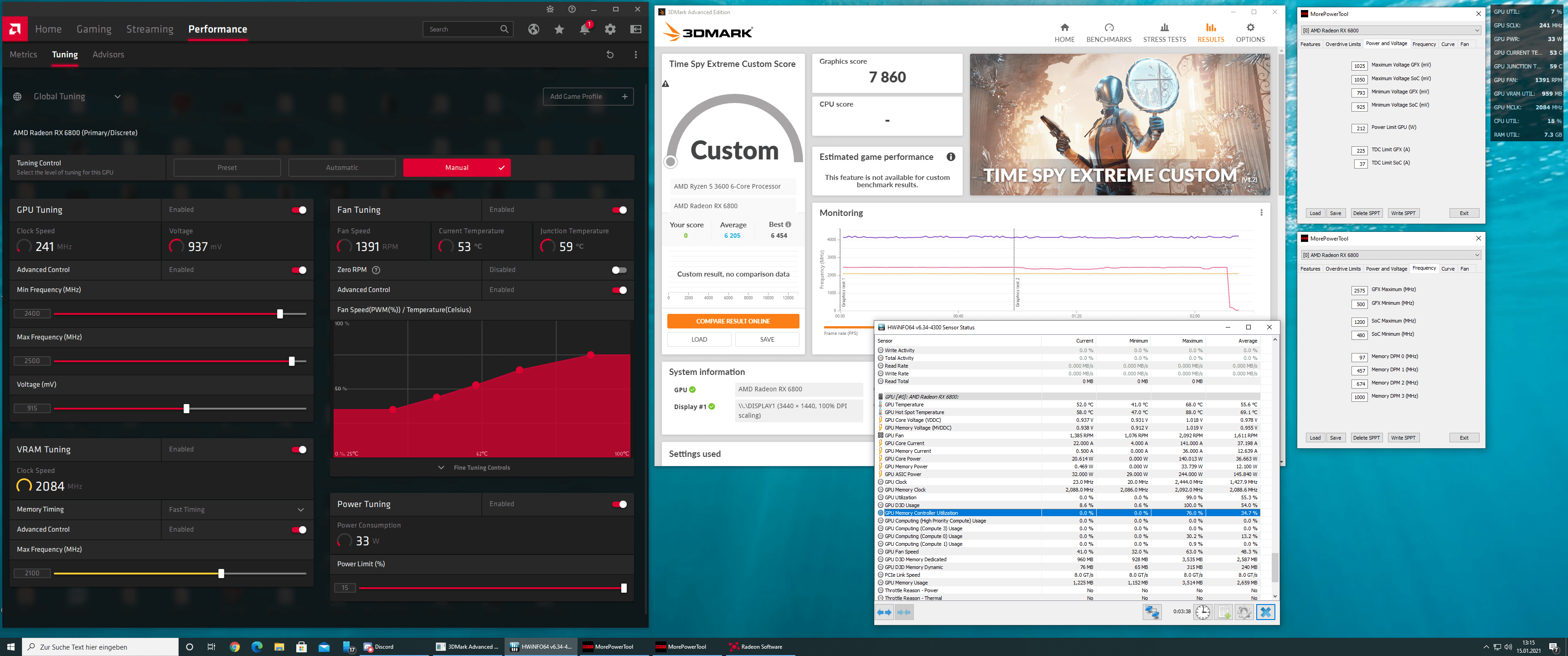Select the Preset tuning control button
The width and height of the screenshot is (1568, 656).
click(227, 167)
